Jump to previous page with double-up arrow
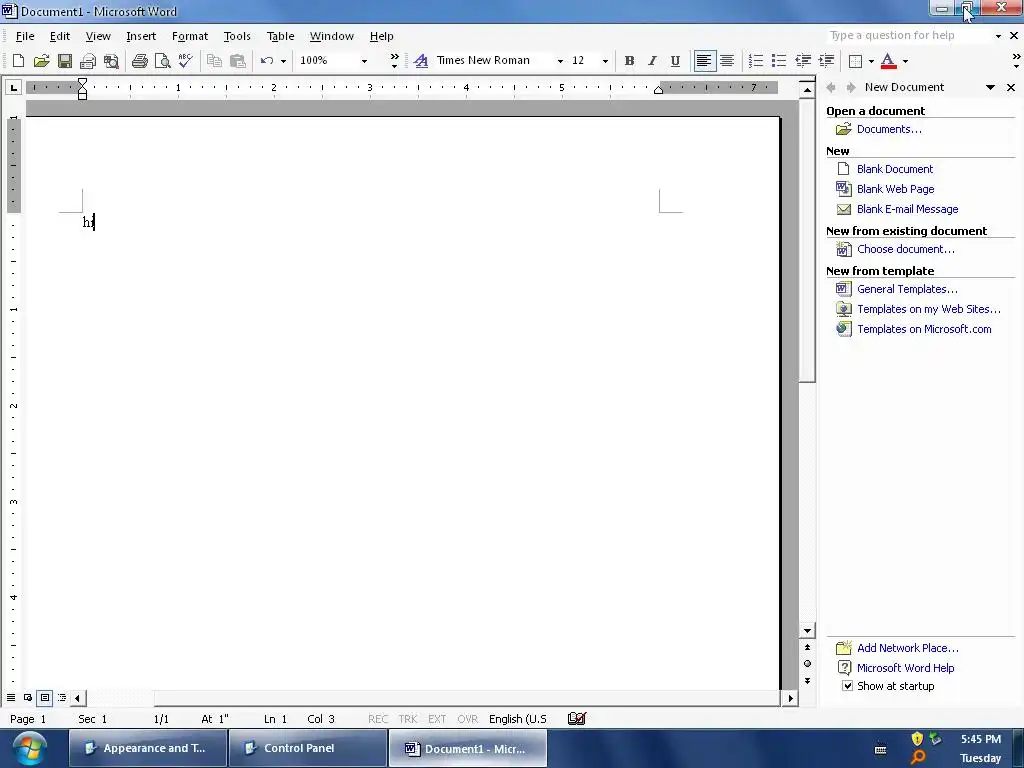Viewport: 1024px width, 768px height. (x=807, y=647)
